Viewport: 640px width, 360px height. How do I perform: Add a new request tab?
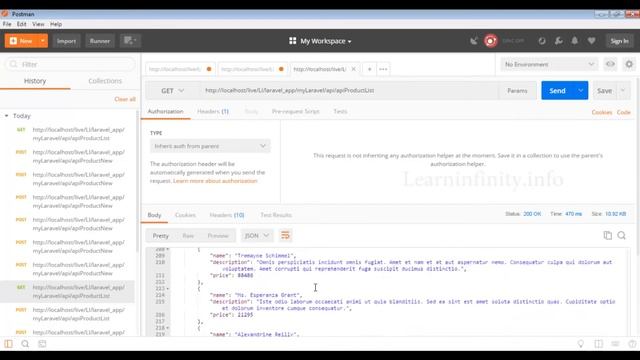369,69
